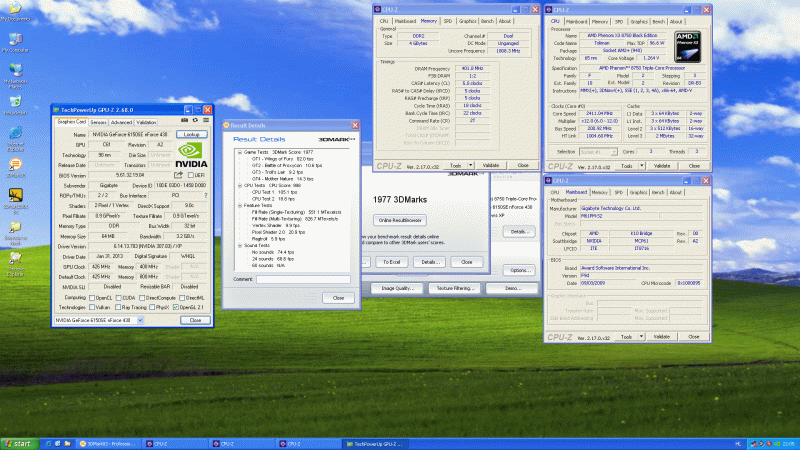Viewport: 800px width, 450px height.
Task: Toggle the Vulkan checkbox
Action: tap(92, 307)
